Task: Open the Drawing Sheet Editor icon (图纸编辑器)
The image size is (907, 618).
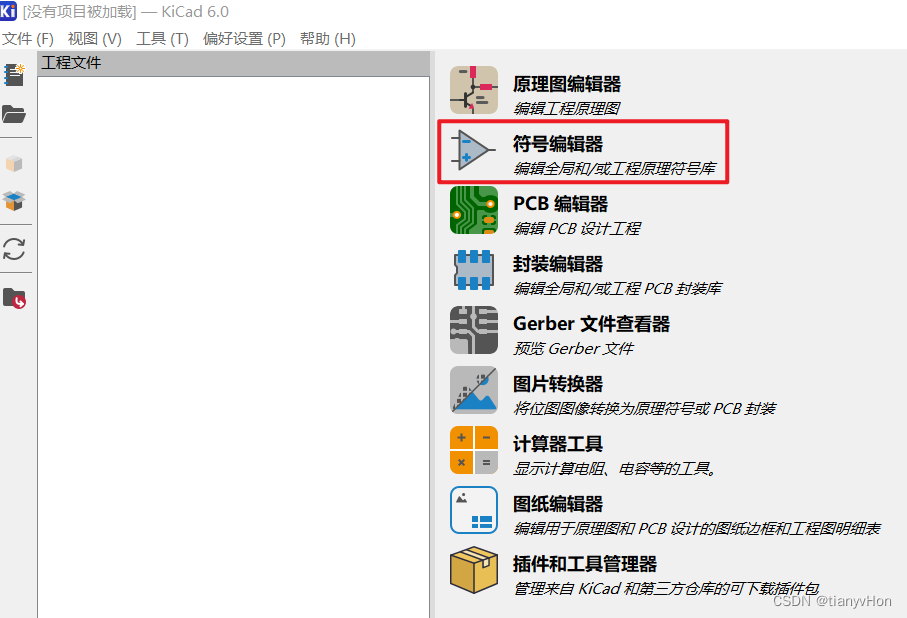Action: [x=474, y=510]
